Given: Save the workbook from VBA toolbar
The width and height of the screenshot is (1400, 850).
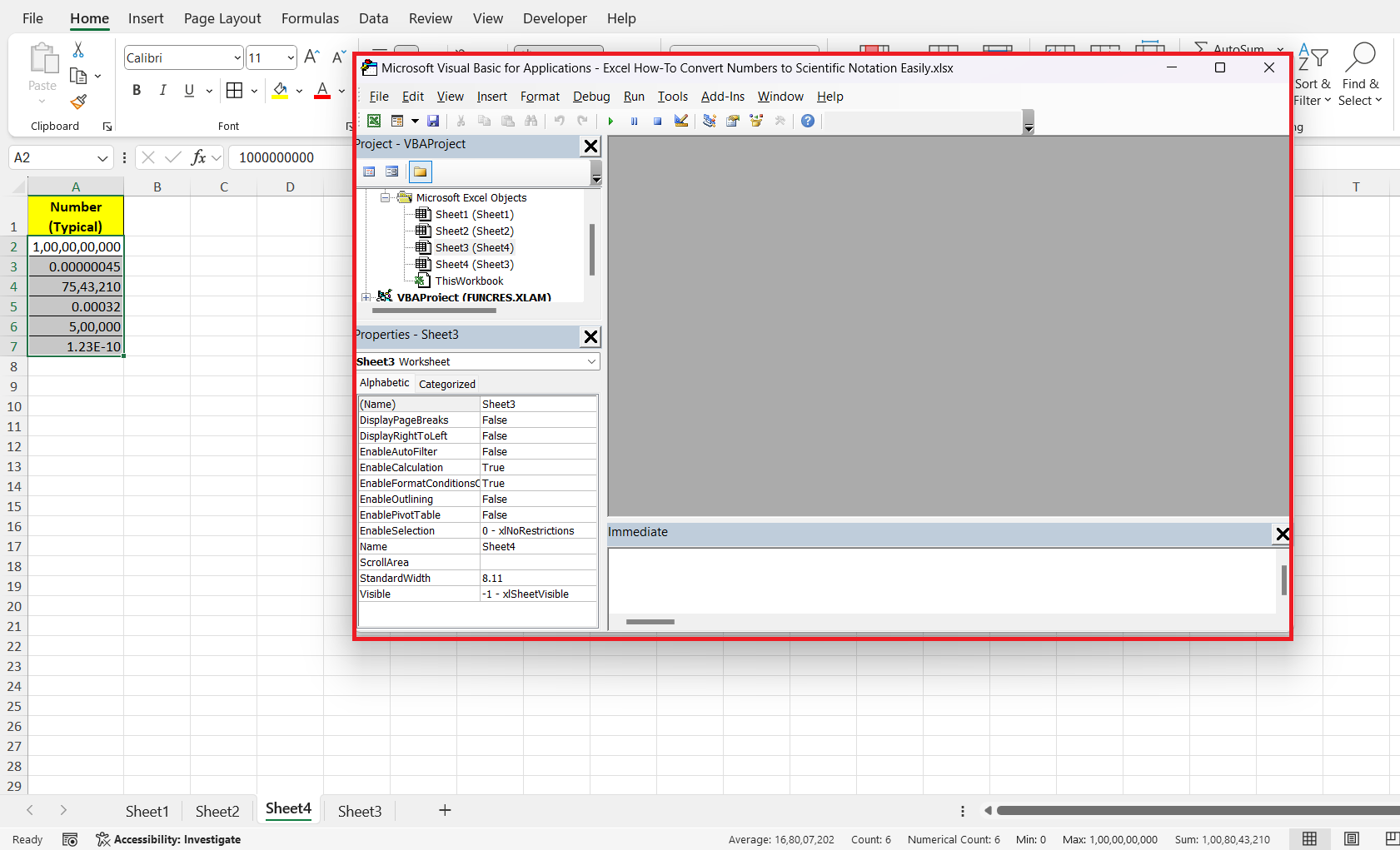Looking at the screenshot, I should [x=433, y=121].
